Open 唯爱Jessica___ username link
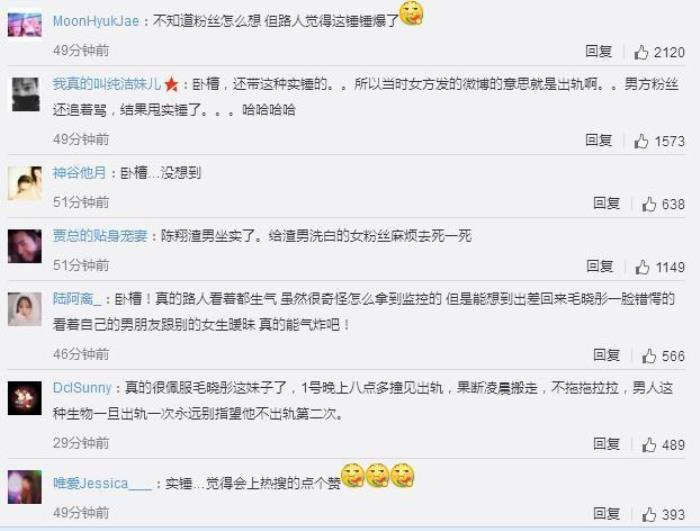This screenshot has height=531, width=700. 103,483
